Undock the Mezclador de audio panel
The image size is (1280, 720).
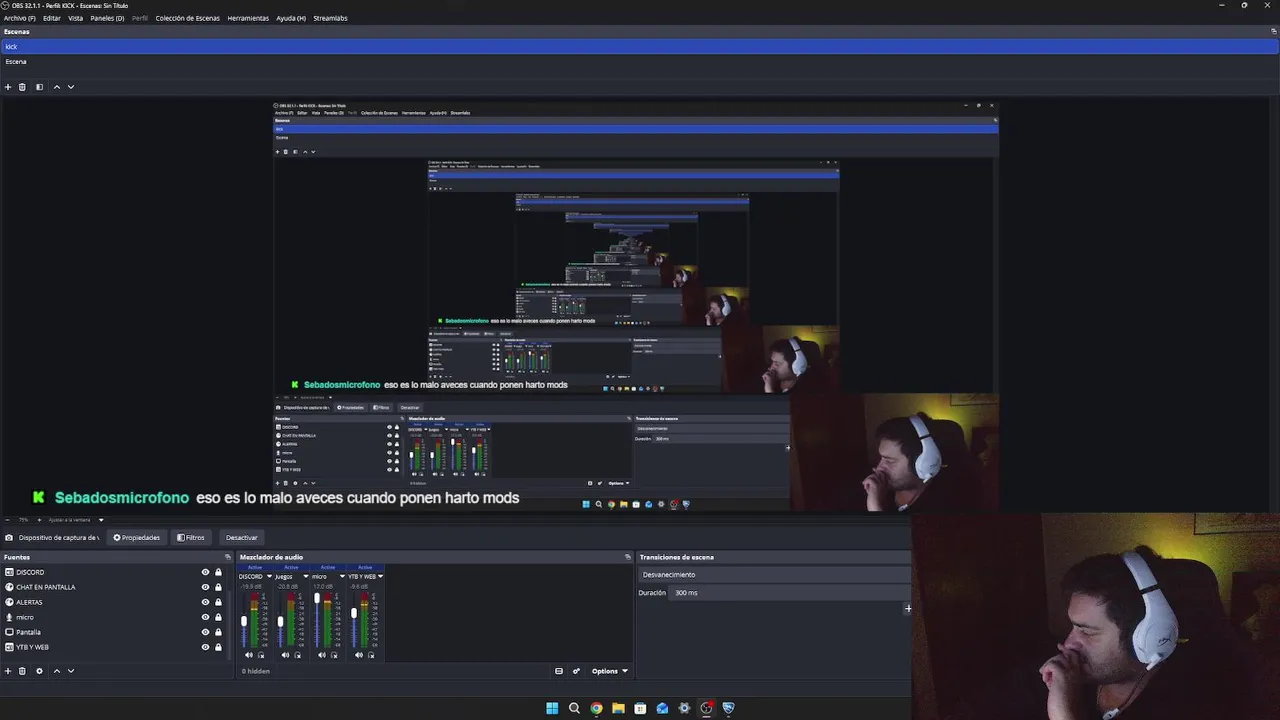628,557
